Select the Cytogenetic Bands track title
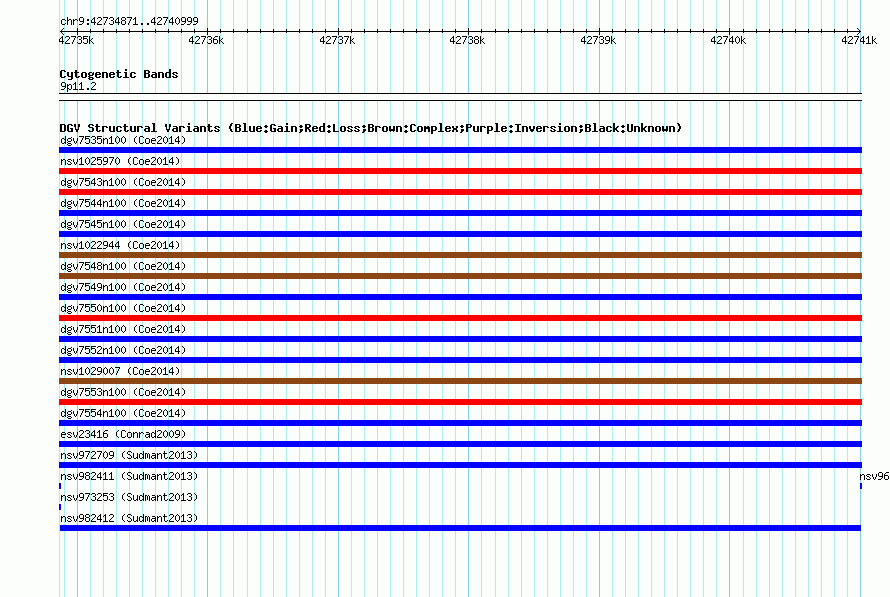 [119, 74]
